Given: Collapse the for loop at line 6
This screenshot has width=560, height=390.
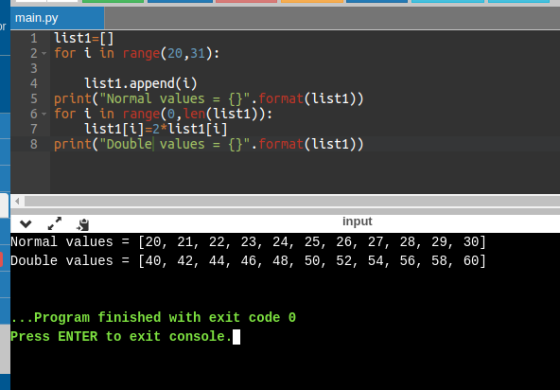Looking at the screenshot, I should (44, 114).
